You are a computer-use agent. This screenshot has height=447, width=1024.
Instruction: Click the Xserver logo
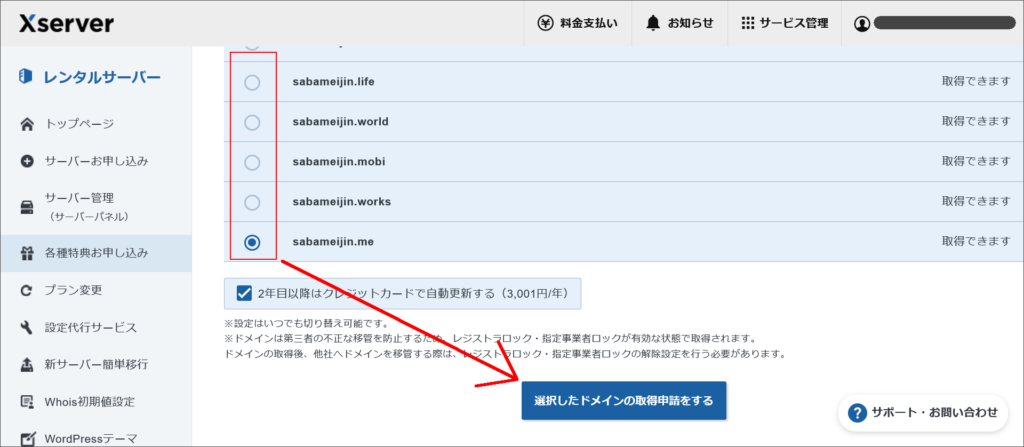[67, 24]
